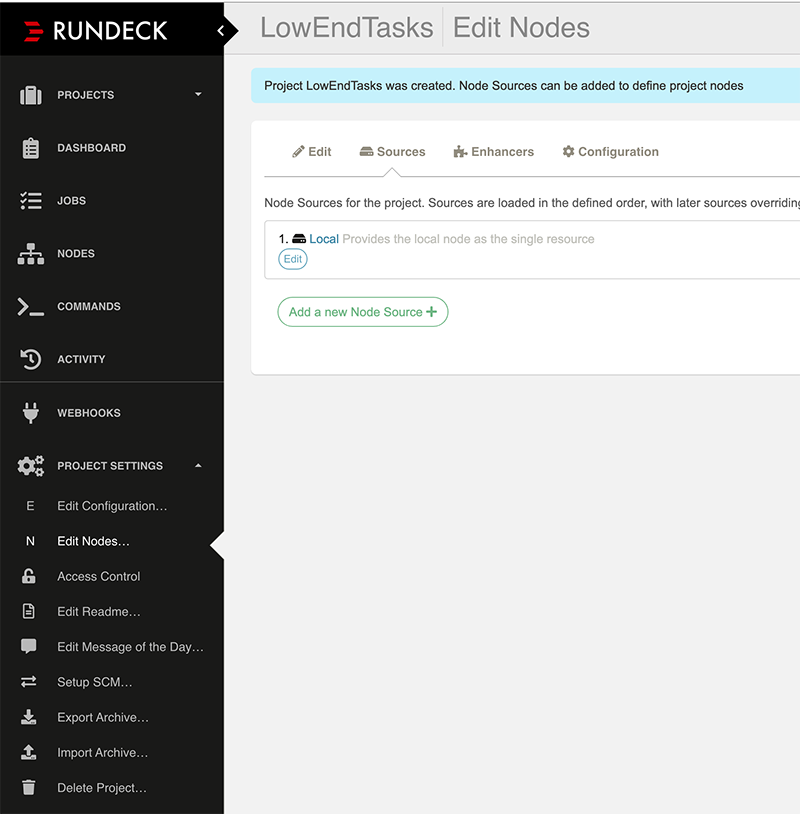Choose Export Archive… link
The height and width of the screenshot is (814, 800).
[x=103, y=717]
